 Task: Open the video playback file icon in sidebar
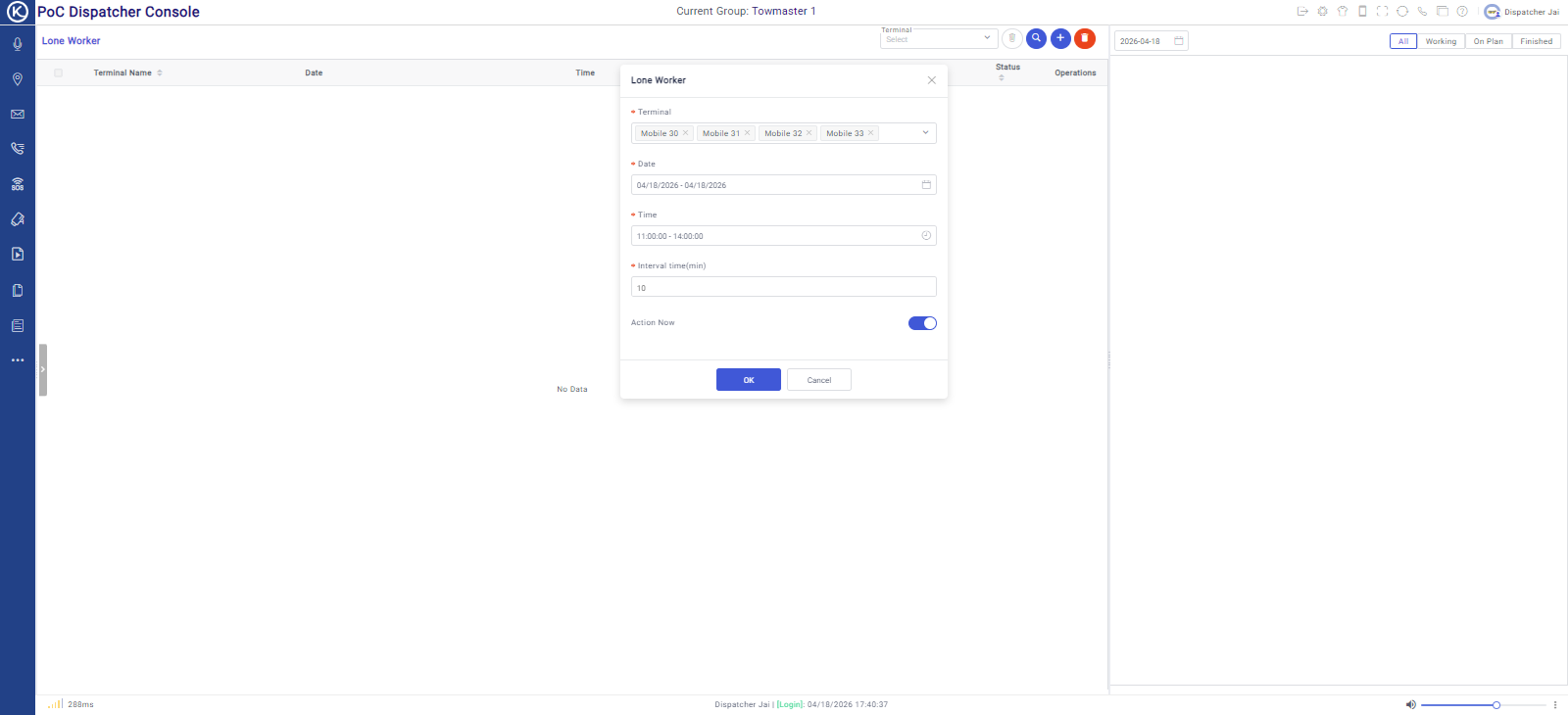18,255
